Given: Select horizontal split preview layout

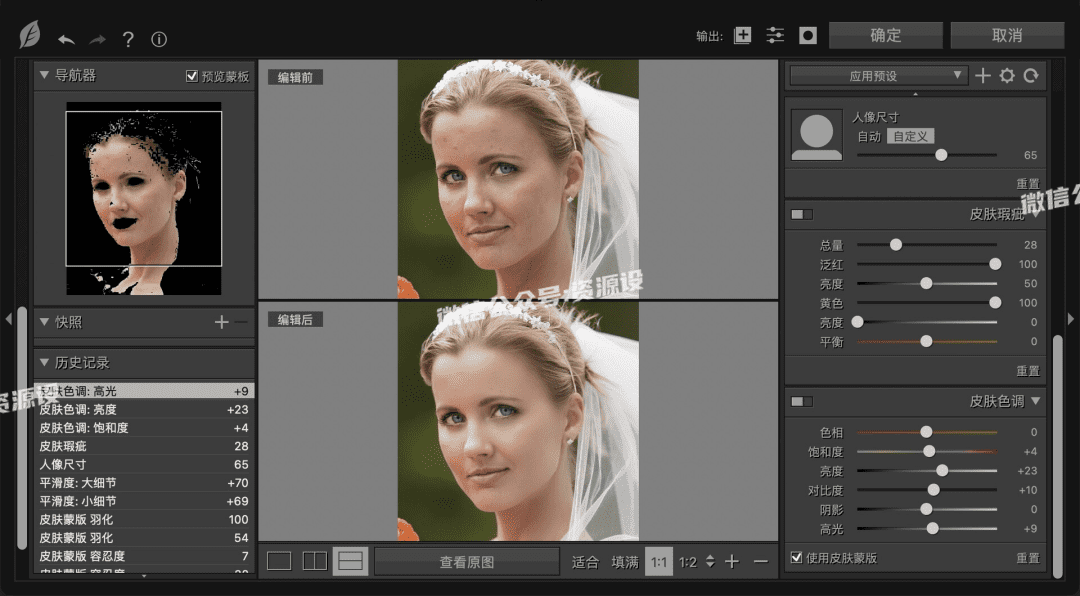Looking at the screenshot, I should point(351,562).
